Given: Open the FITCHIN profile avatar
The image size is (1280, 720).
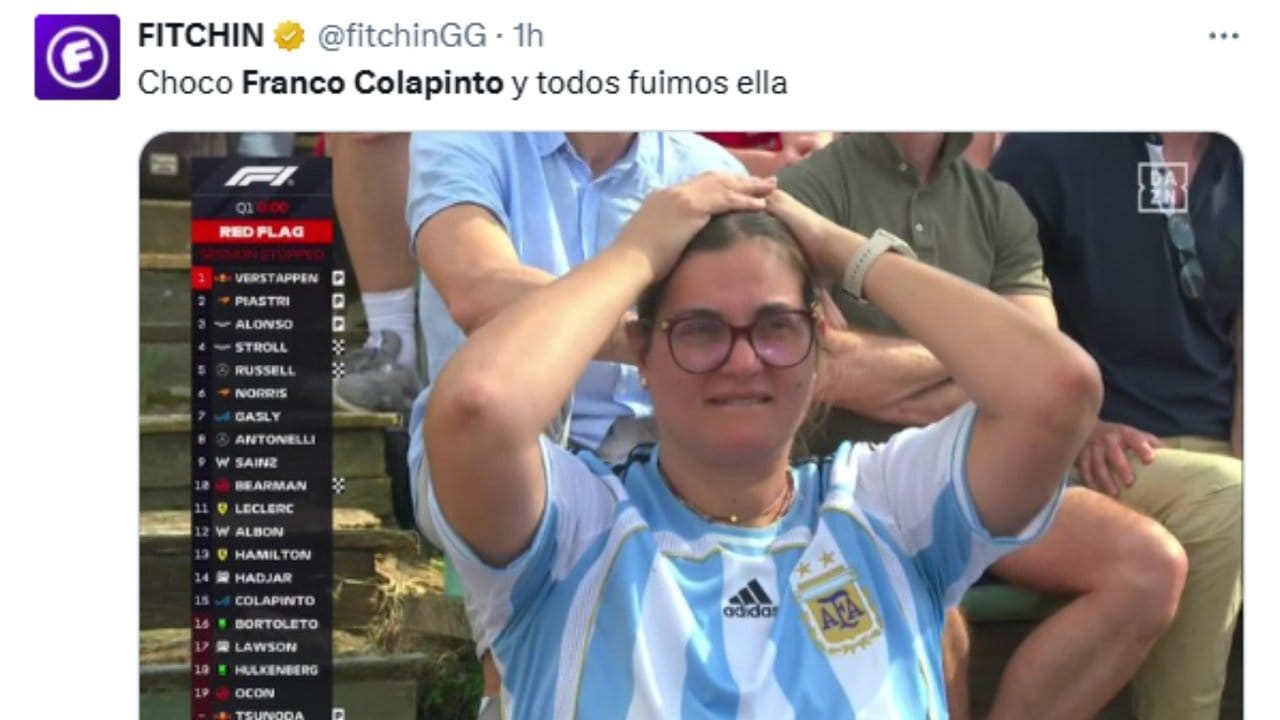Looking at the screenshot, I should click(77, 57).
